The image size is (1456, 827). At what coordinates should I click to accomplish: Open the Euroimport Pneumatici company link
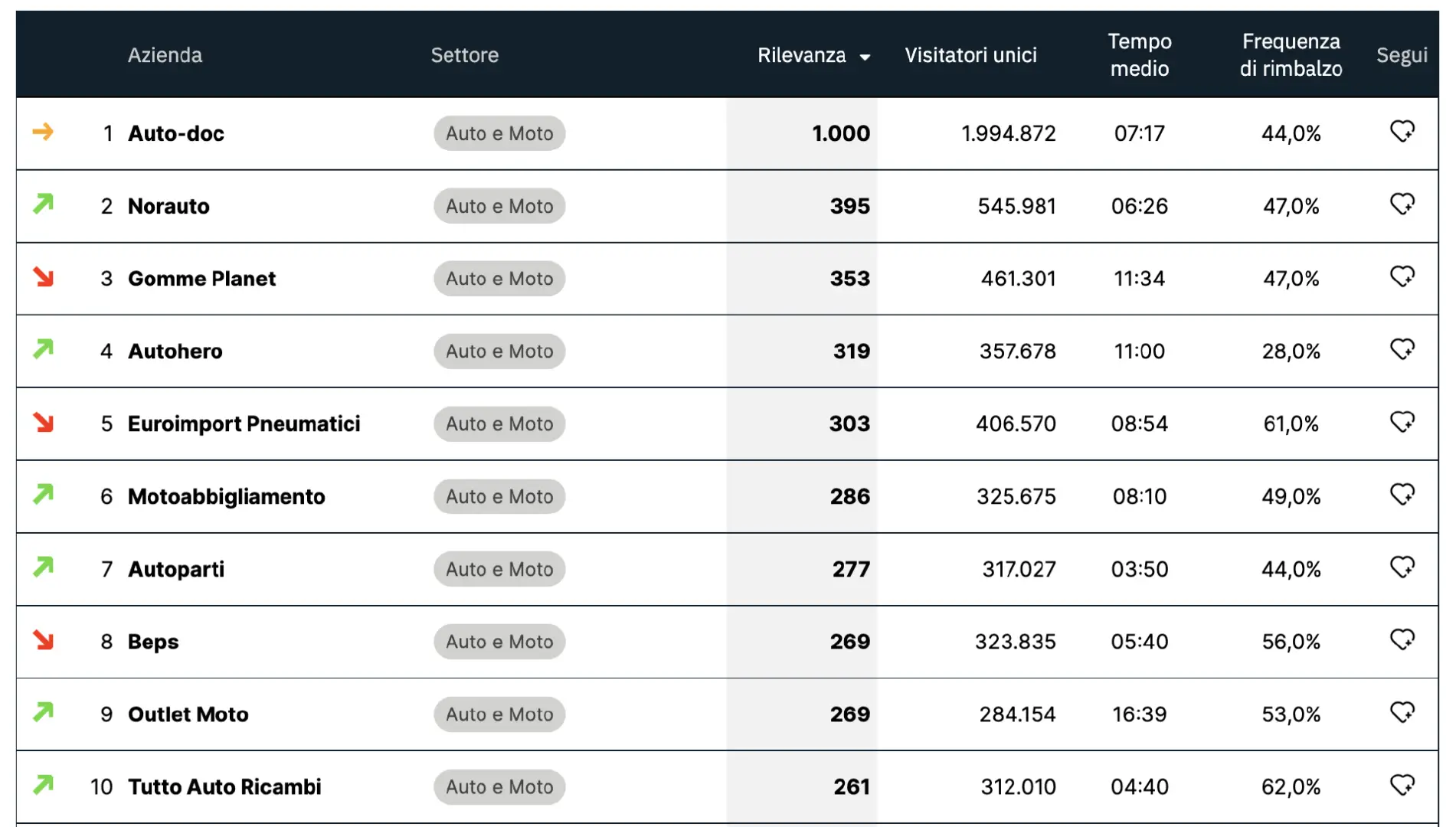coord(244,424)
